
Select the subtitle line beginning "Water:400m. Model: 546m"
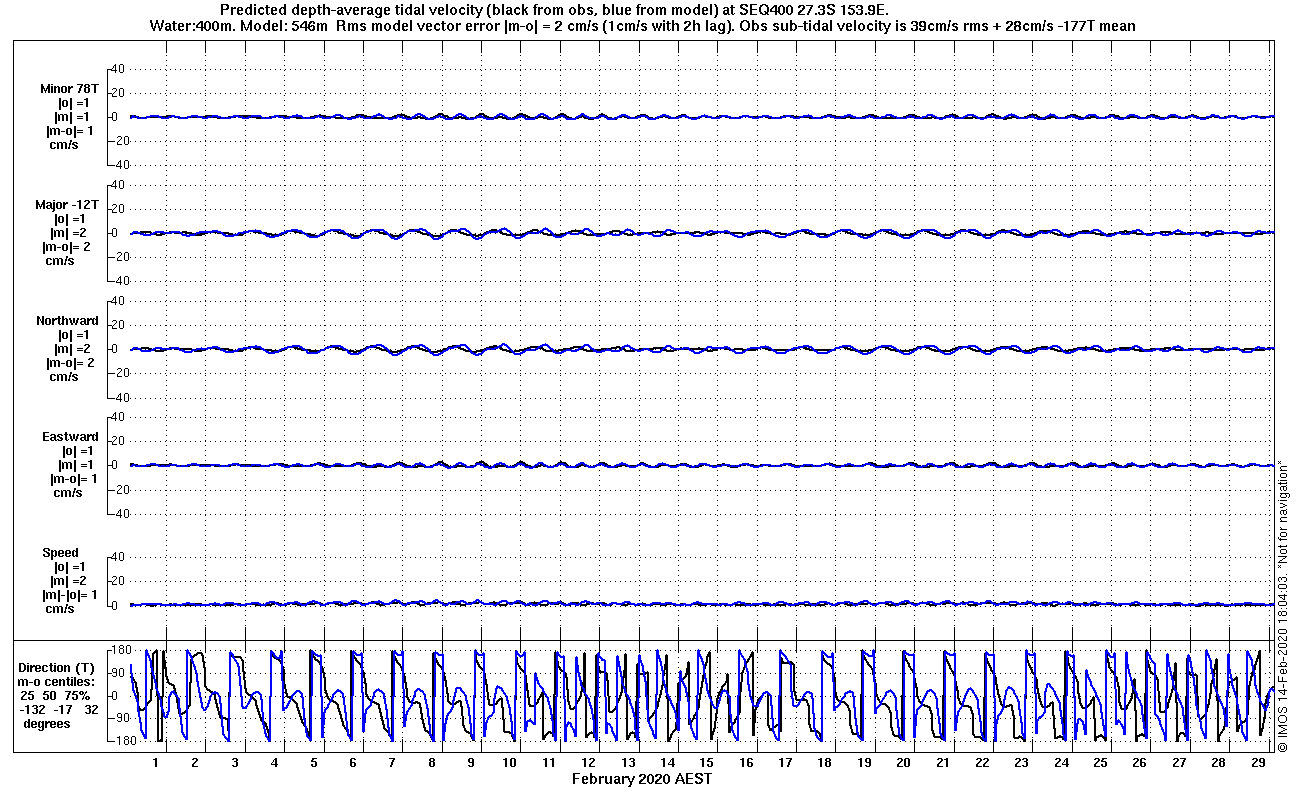click(643, 25)
